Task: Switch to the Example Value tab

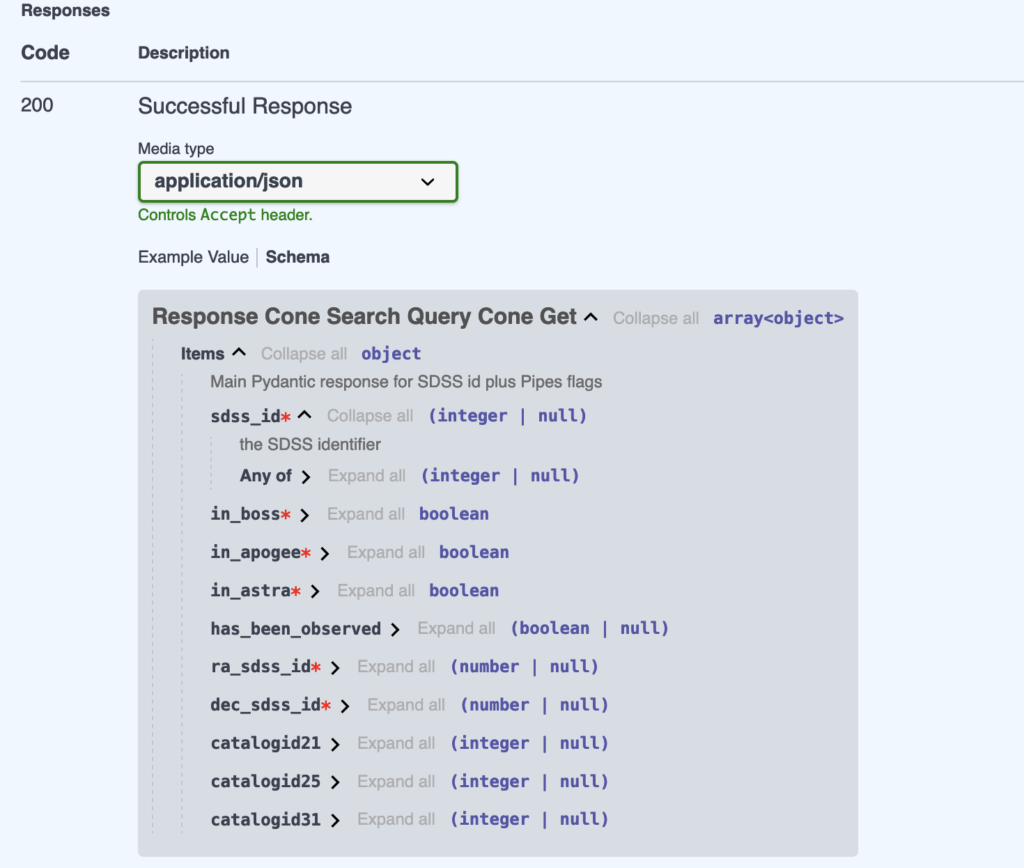Action: click(193, 257)
